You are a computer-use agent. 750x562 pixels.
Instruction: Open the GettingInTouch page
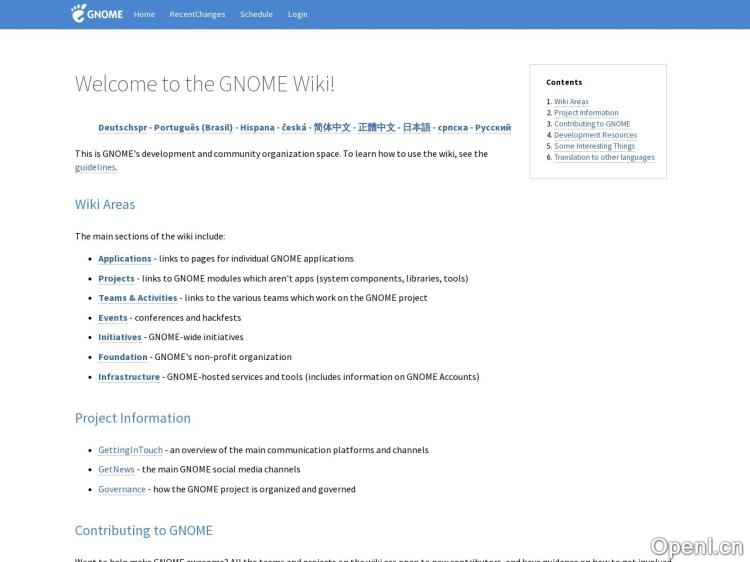tap(130, 450)
